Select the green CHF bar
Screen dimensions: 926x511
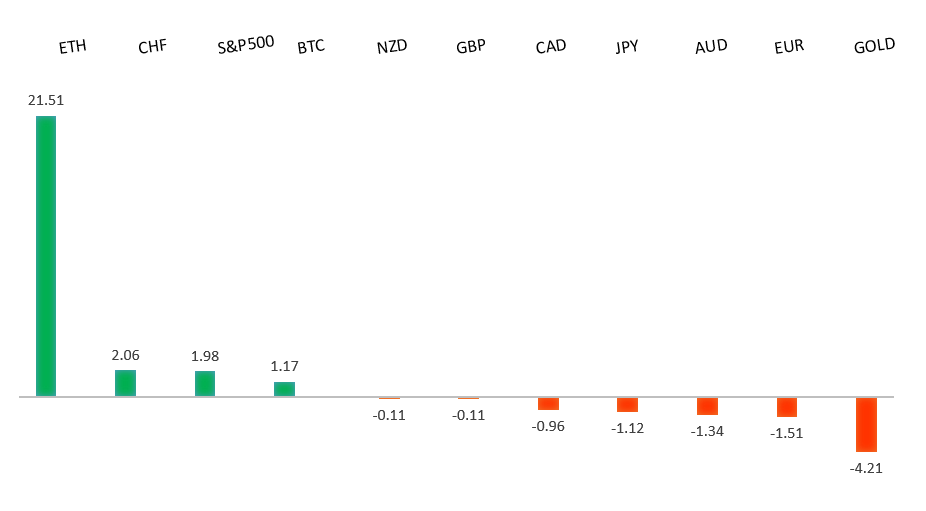click(x=125, y=383)
